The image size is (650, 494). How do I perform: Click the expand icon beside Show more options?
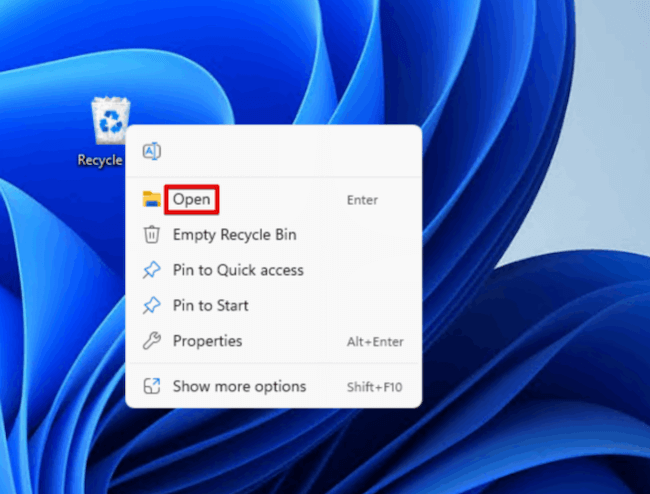click(x=152, y=386)
